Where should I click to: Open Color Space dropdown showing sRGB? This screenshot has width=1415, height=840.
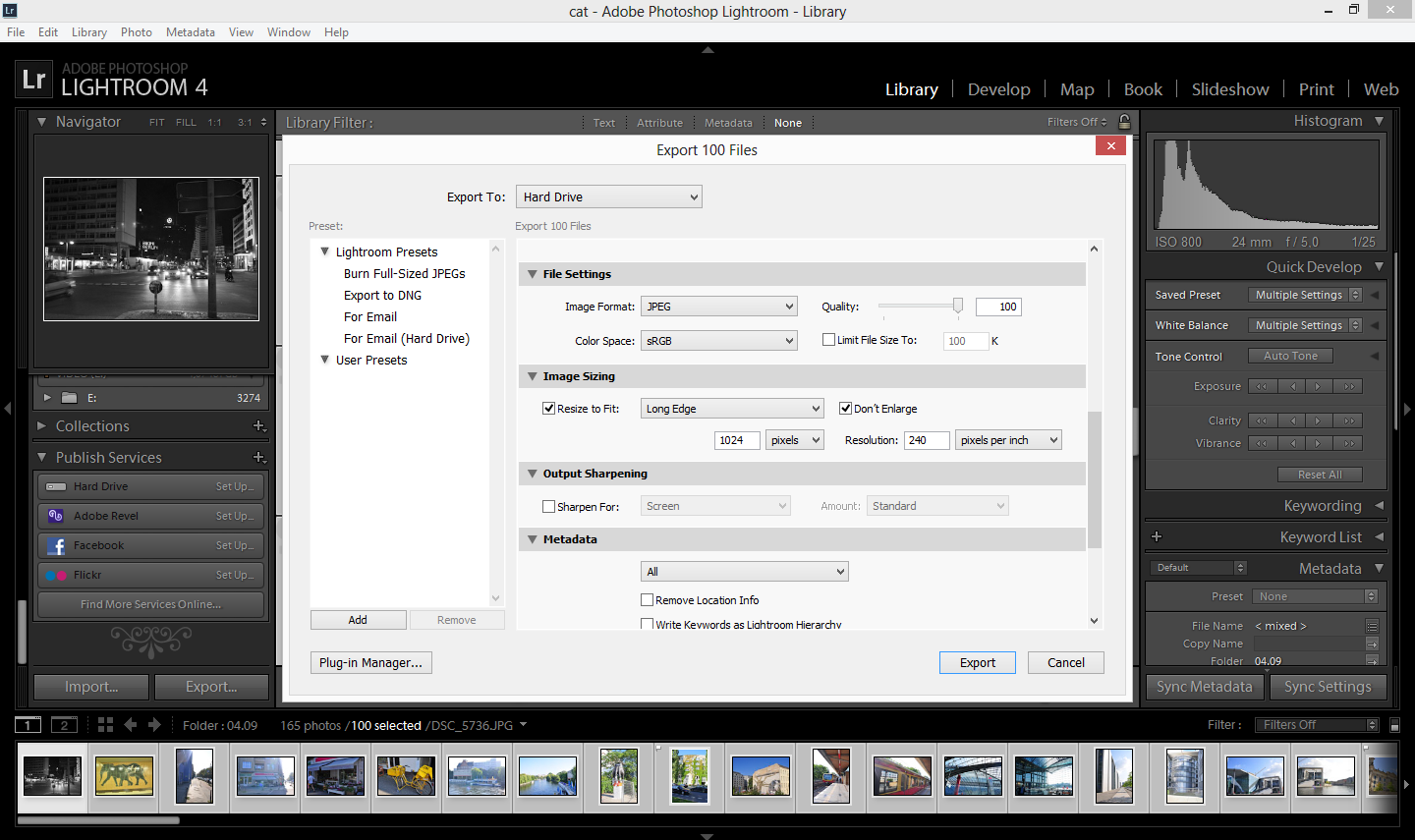[718, 341]
